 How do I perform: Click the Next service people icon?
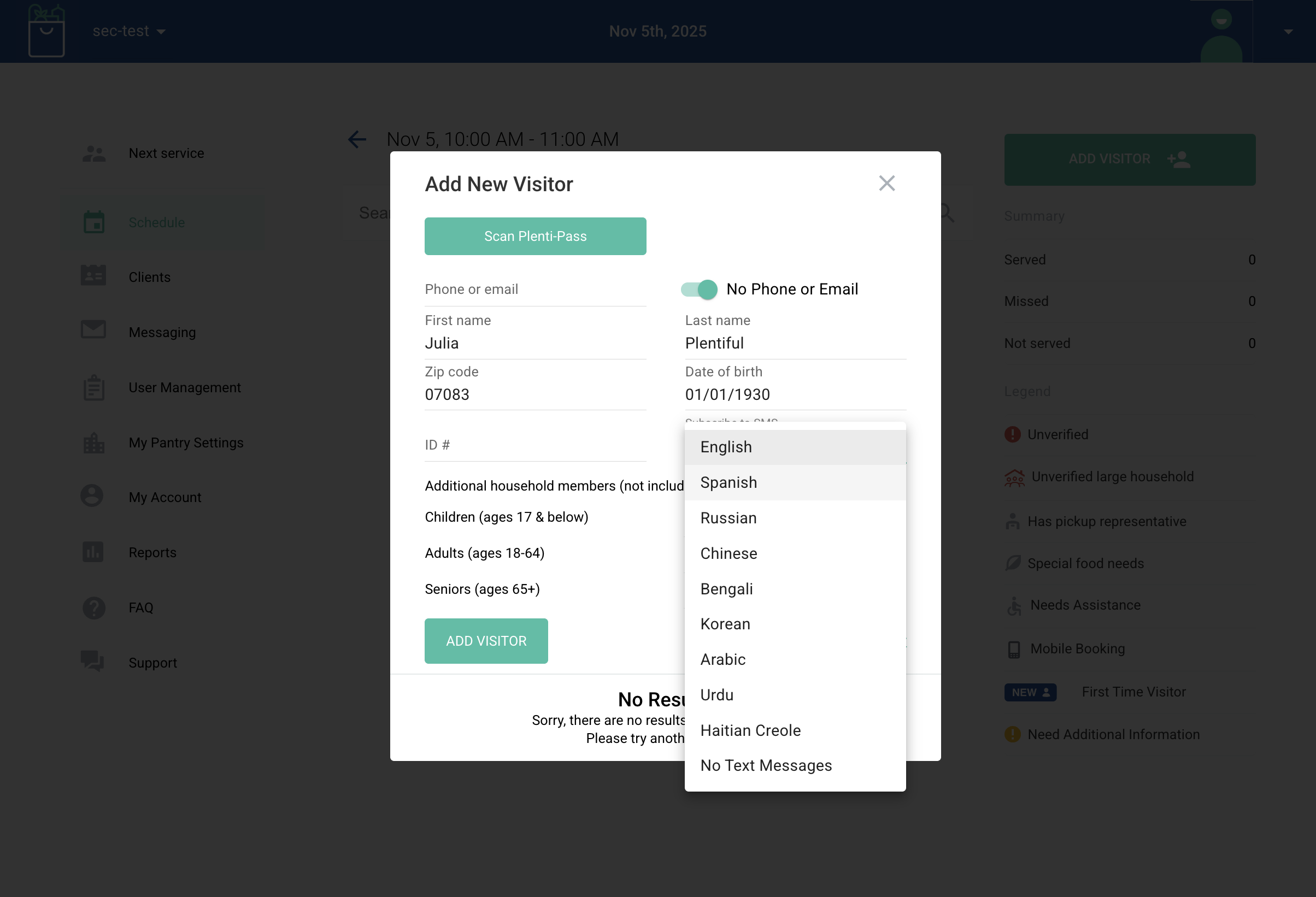click(x=93, y=154)
